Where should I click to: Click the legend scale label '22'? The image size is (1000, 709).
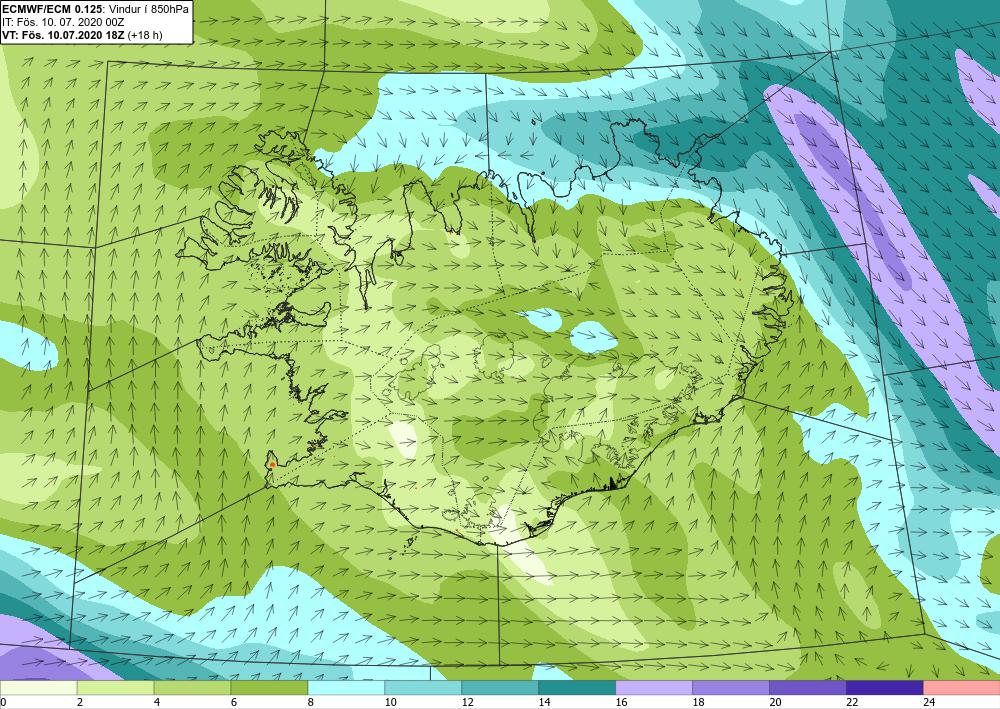click(852, 702)
